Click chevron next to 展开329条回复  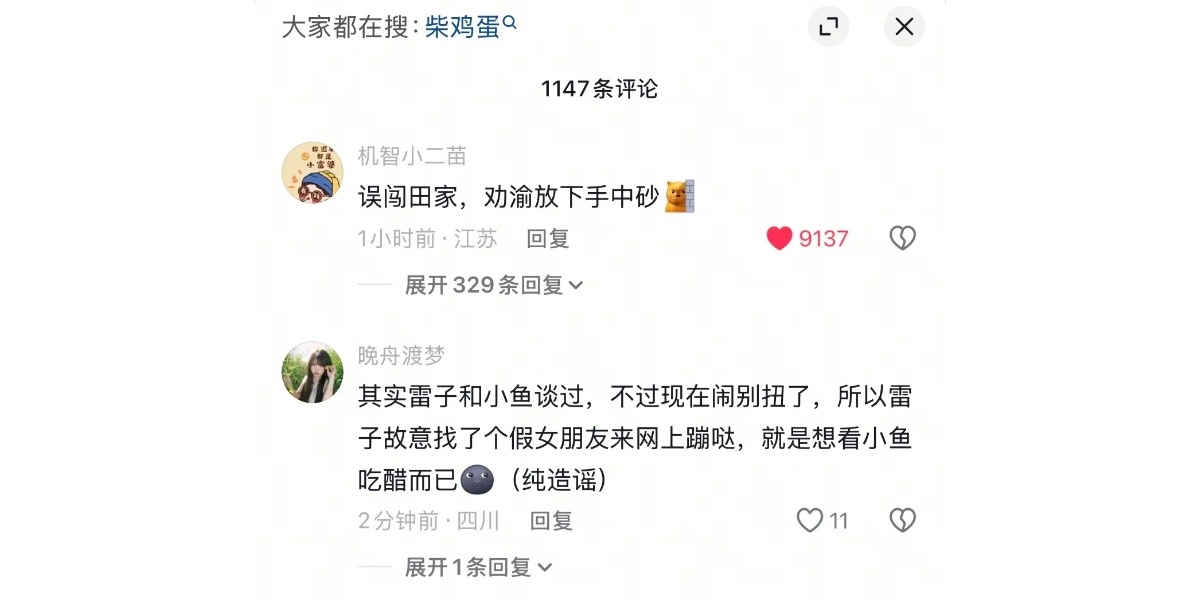click(x=576, y=286)
